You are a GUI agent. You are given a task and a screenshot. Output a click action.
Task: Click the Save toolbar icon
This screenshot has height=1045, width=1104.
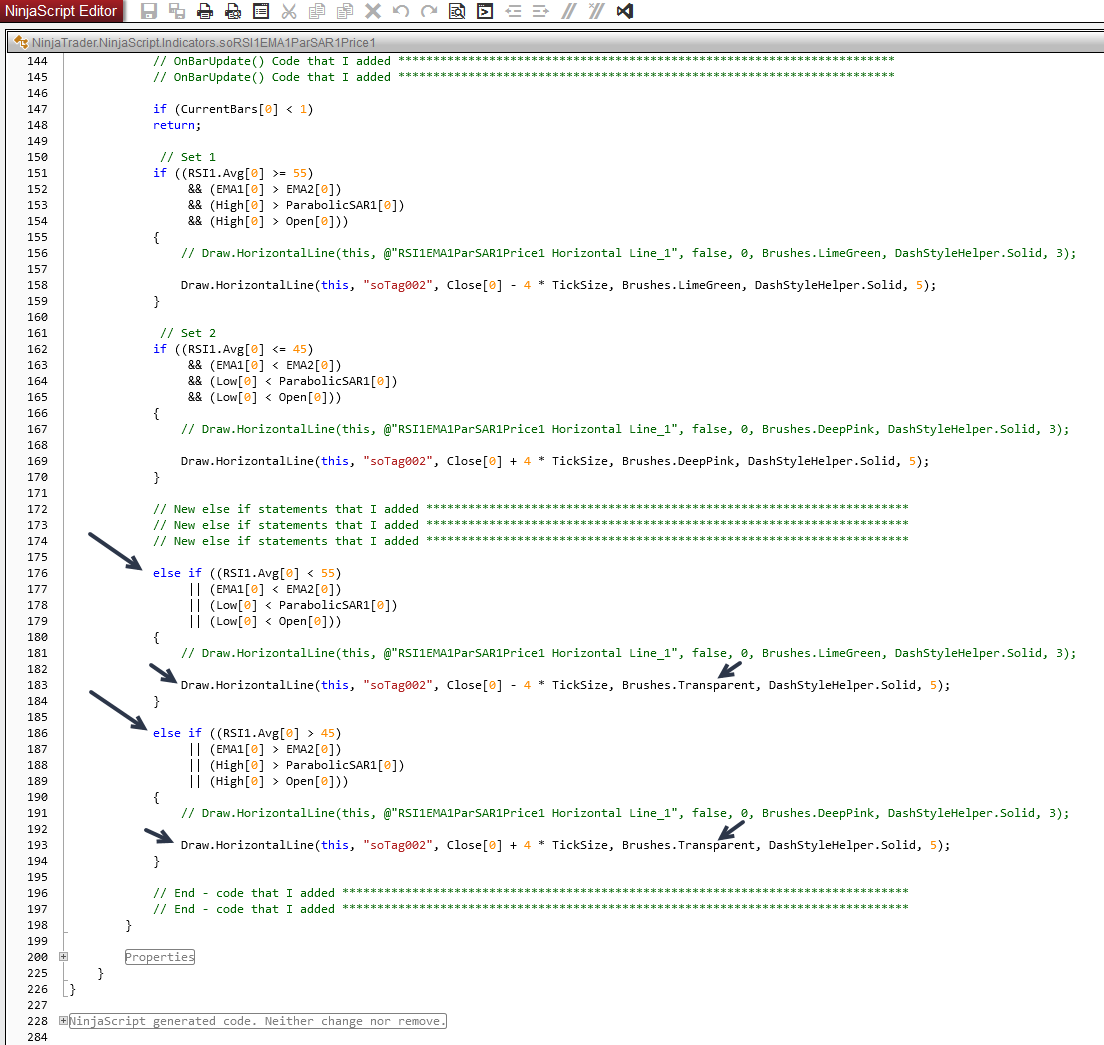pyautogui.click(x=149, y=11)
